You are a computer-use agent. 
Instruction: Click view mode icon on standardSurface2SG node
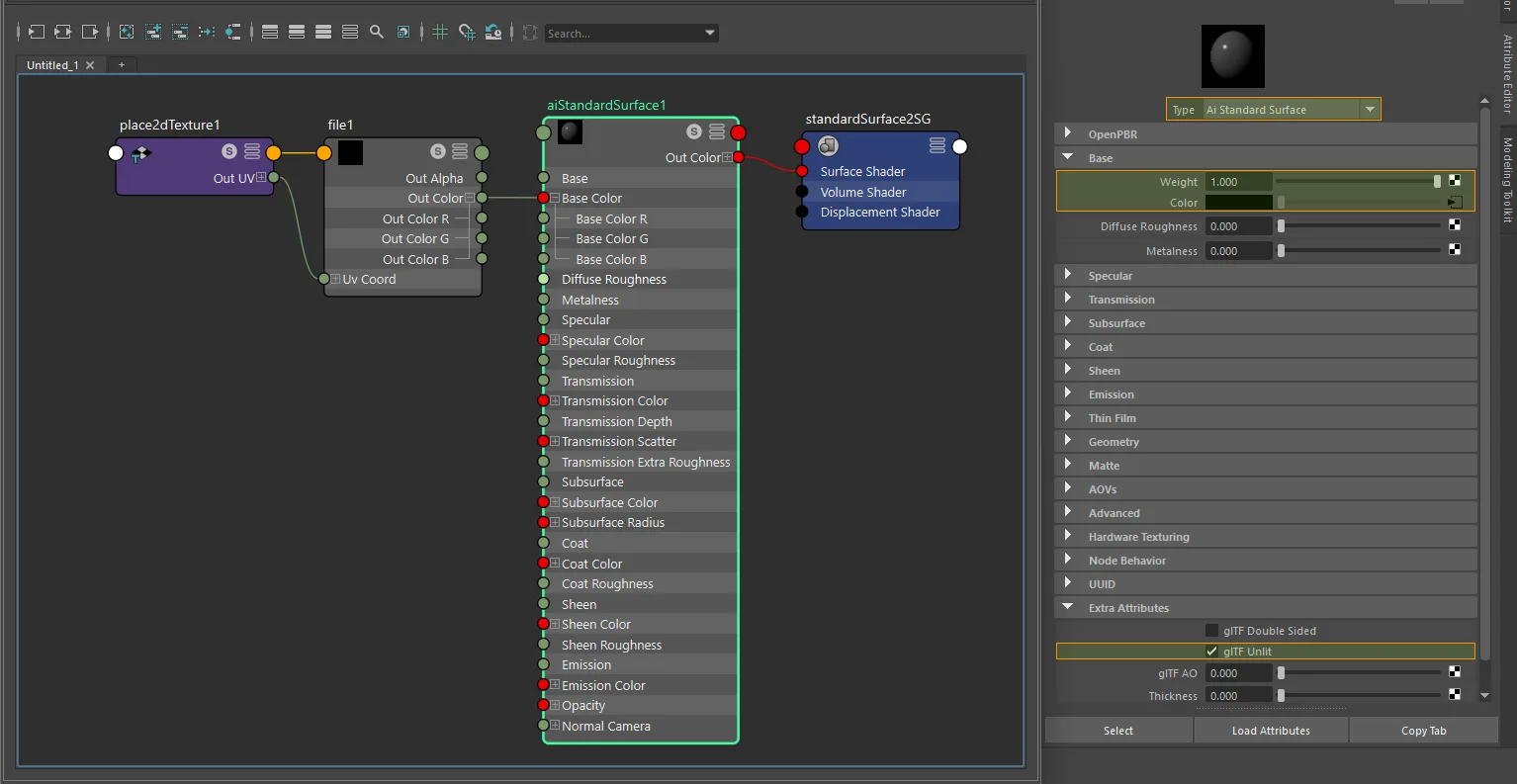[x=937, y=145]
